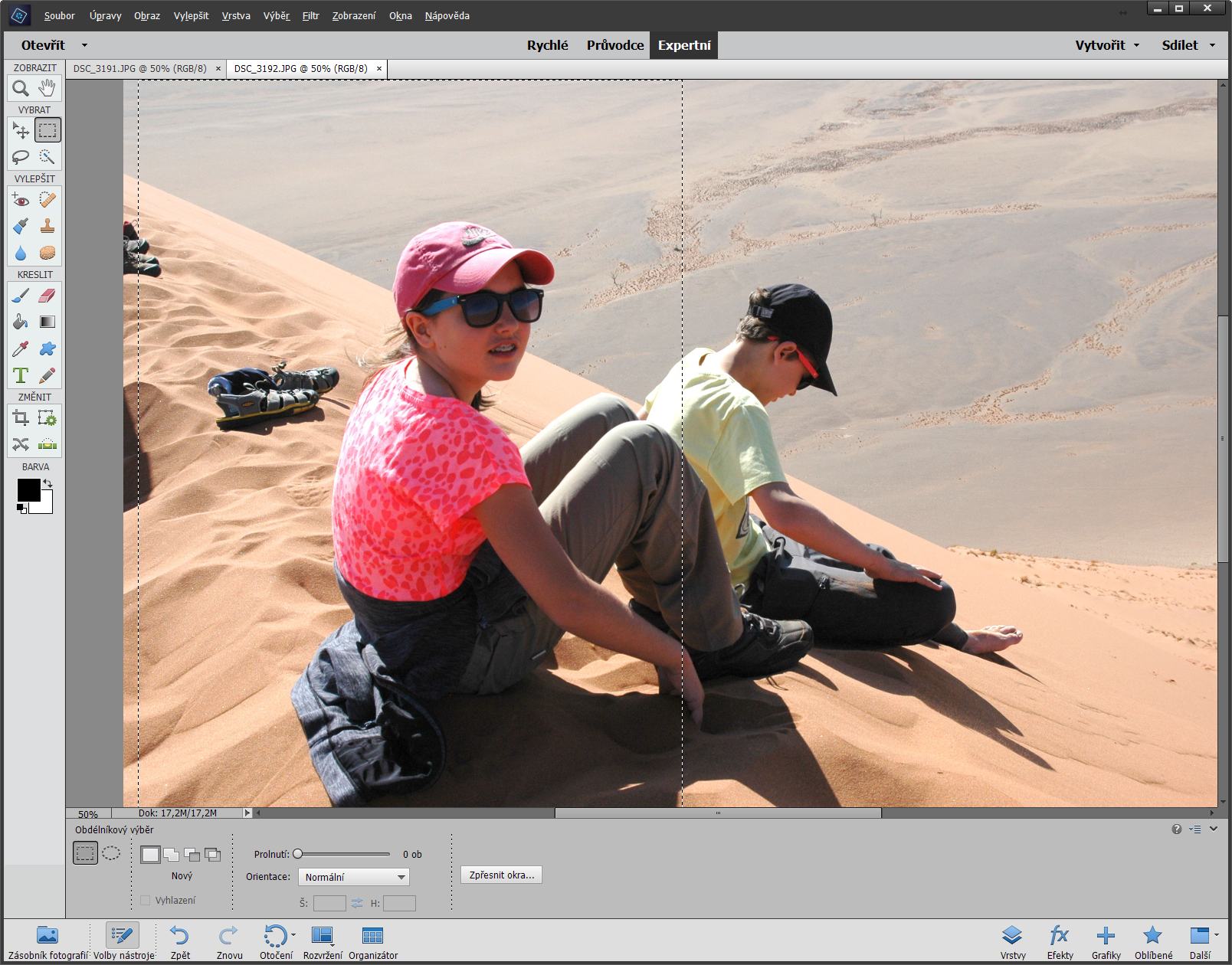Pick the Paint Bucket tool

(x=21, y=322)
